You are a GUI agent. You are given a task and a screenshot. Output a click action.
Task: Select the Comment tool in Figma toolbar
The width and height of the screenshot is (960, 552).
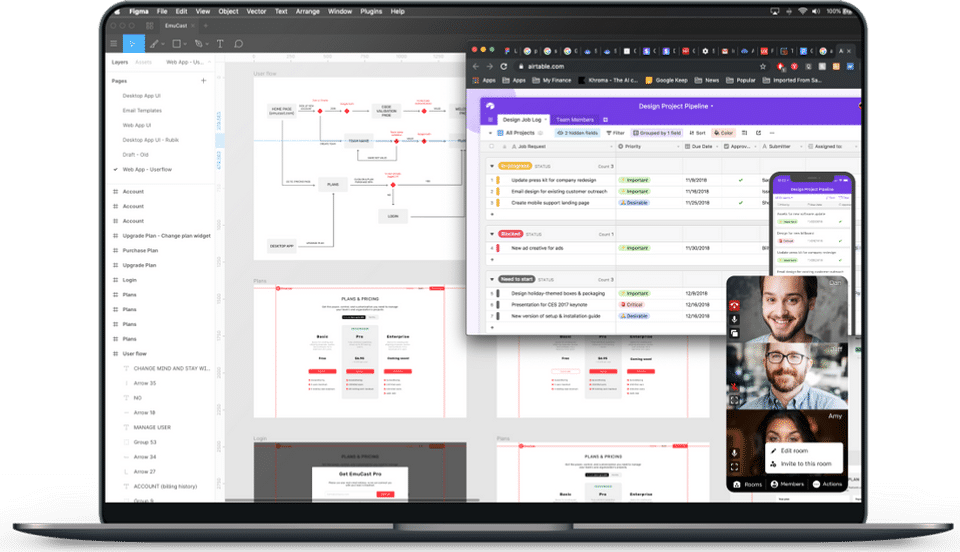(239, 44)
